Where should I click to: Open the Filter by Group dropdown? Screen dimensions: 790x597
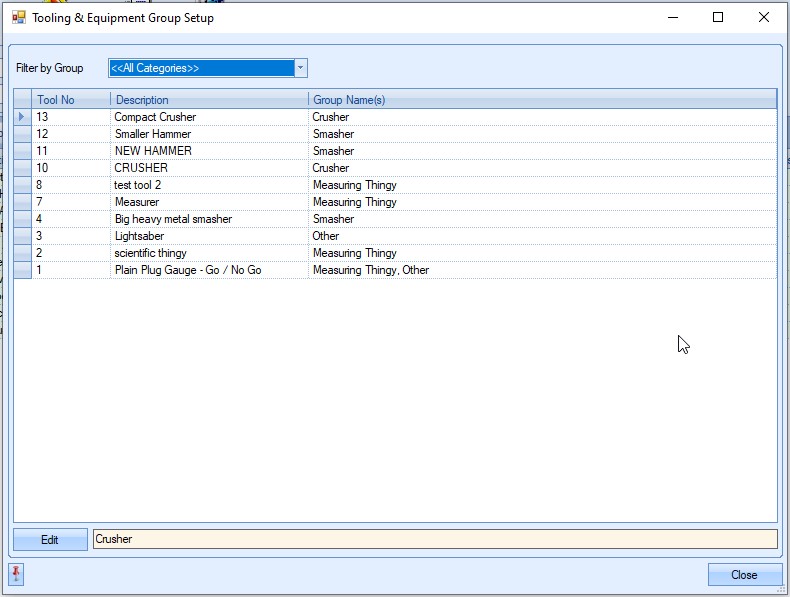point(300,68)
